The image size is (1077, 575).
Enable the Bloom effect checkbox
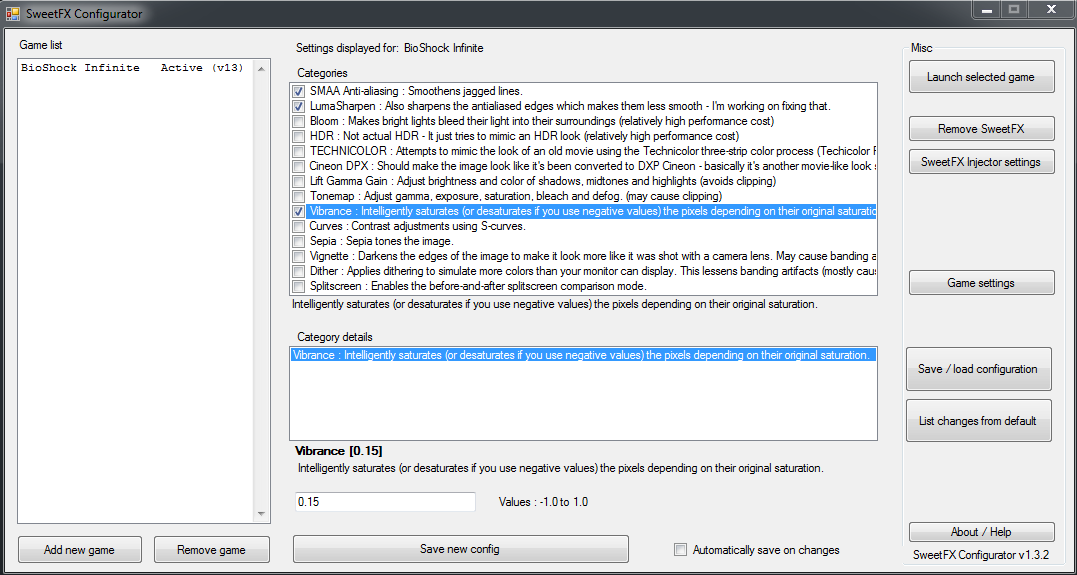[x=299, y=121]
